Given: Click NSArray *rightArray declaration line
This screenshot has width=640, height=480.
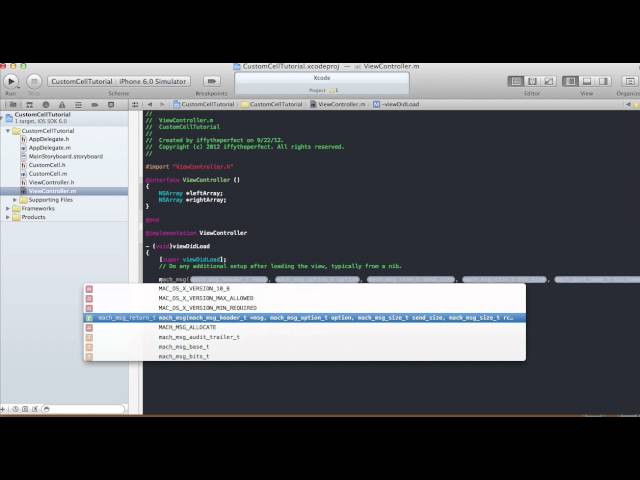Looking at the screenshot, I should pos(192,200).
